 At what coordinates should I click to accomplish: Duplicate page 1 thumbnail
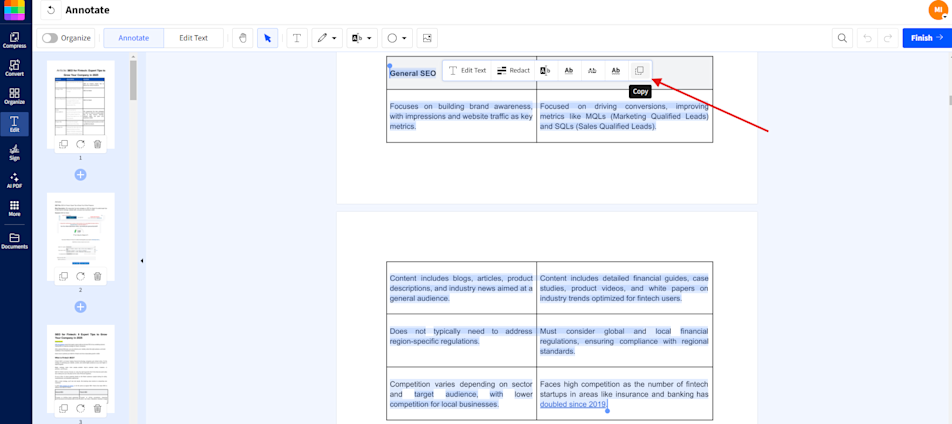(63, 144)
